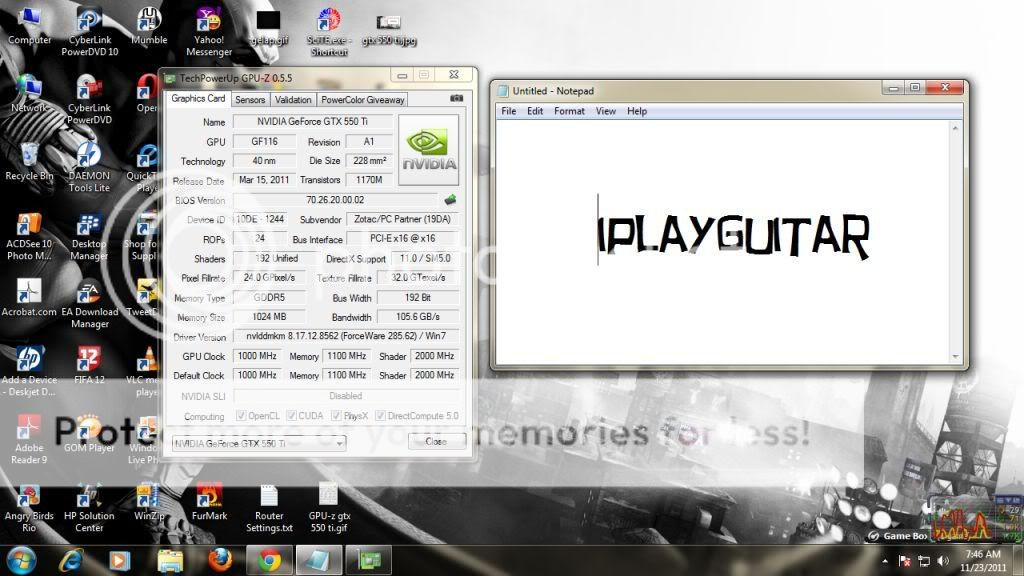Toggle the CUDA checkbox in GPU-Z

(291, 416)
